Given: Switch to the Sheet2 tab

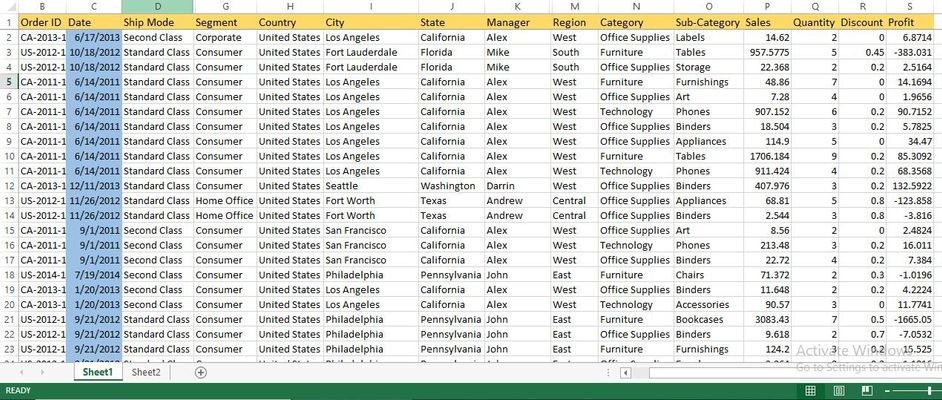Looking at the screenshot, I should click(146, 372).
